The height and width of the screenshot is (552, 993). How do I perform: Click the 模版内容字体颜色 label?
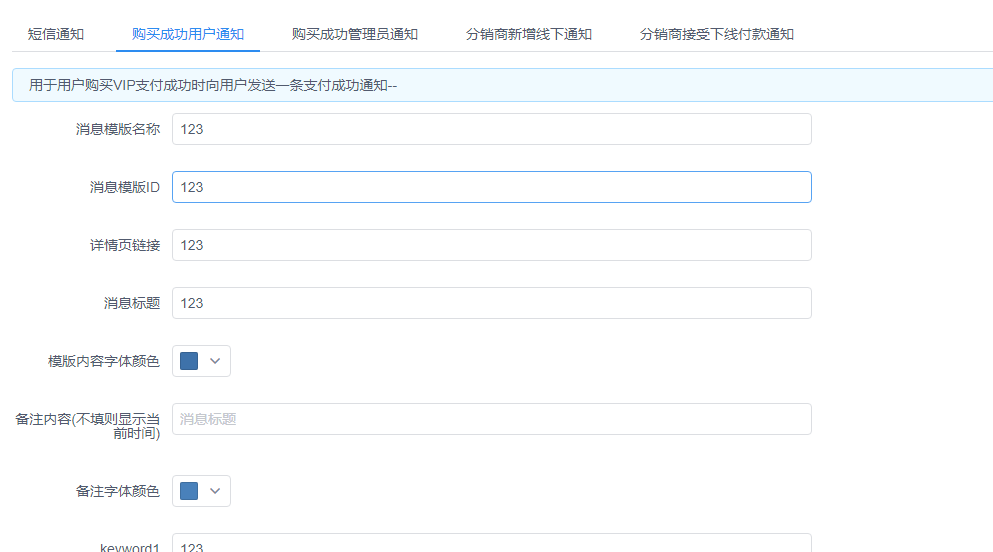(104, 361)
